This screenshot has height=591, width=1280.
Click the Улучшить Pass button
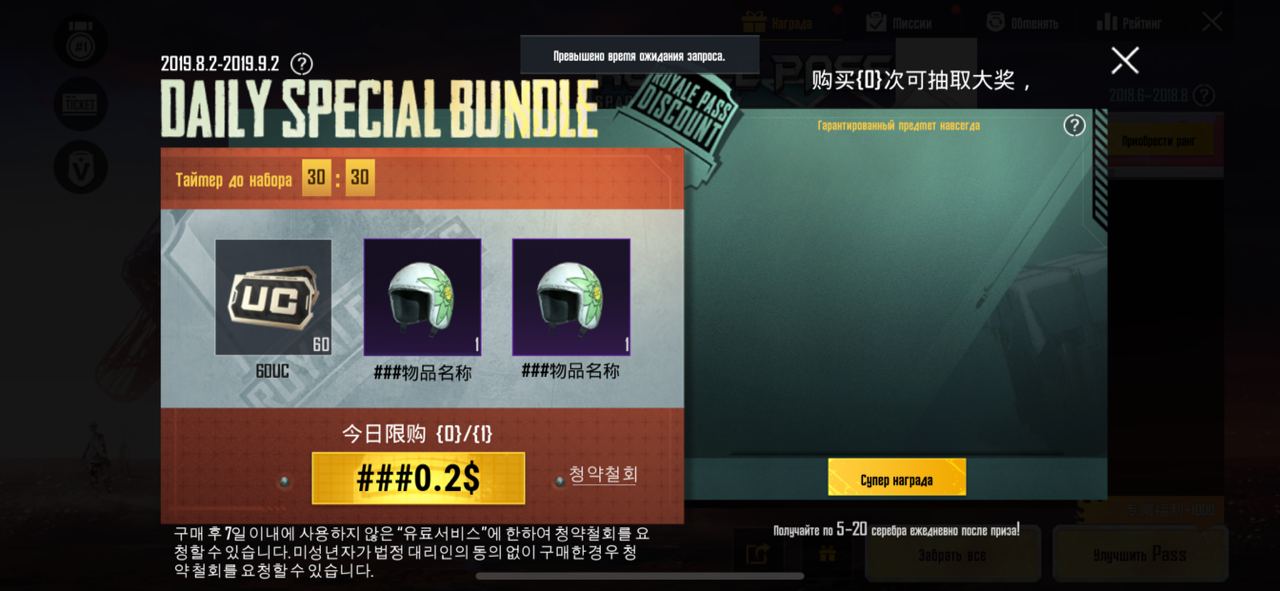[1140, 554]
